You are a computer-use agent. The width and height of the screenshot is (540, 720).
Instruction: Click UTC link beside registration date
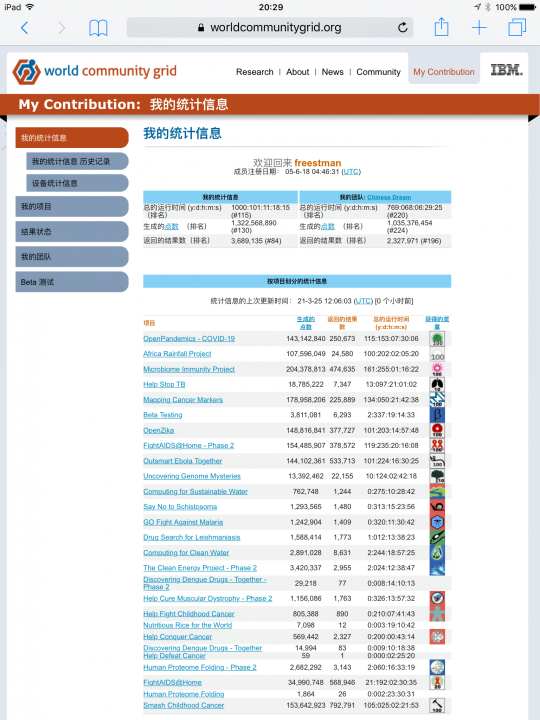[x=351, y=172]
